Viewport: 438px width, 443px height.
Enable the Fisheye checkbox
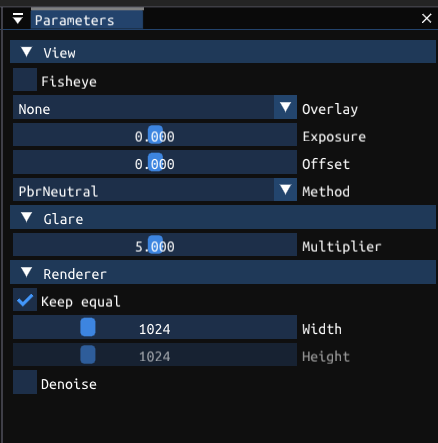click(x=25, y=80)
